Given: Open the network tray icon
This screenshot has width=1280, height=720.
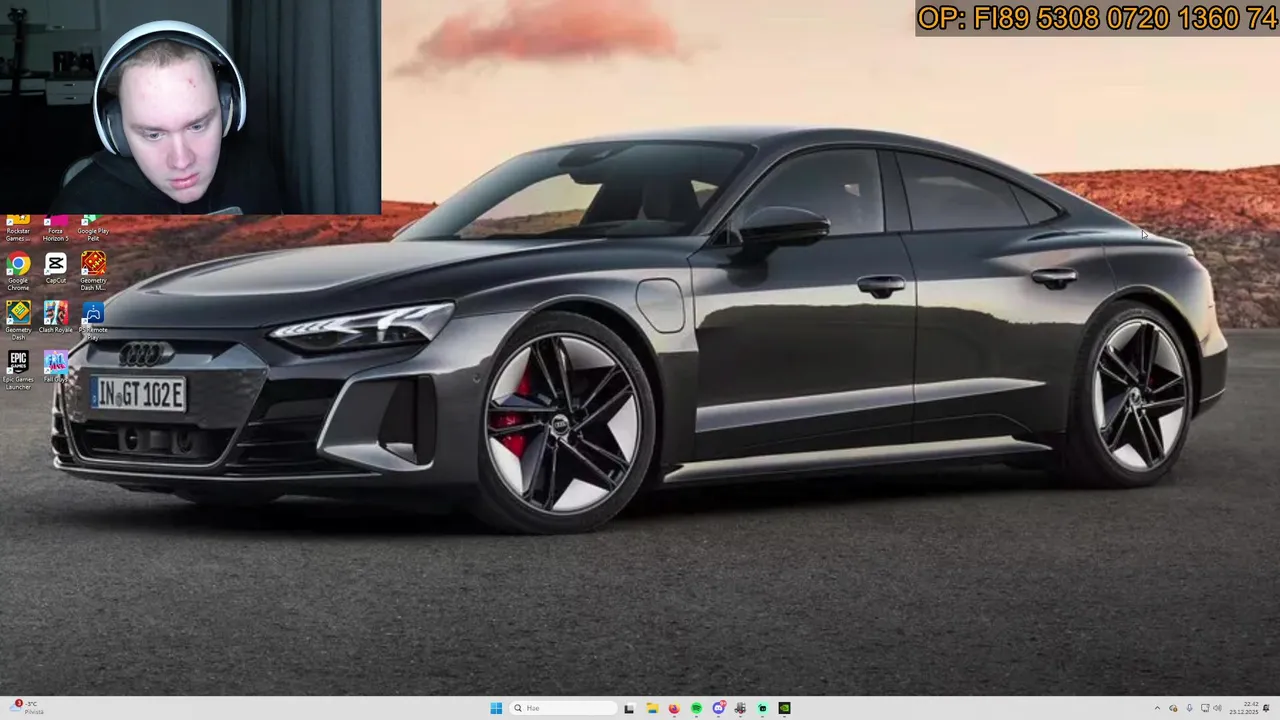Looking at the screenshot, I should (1205, 708).
